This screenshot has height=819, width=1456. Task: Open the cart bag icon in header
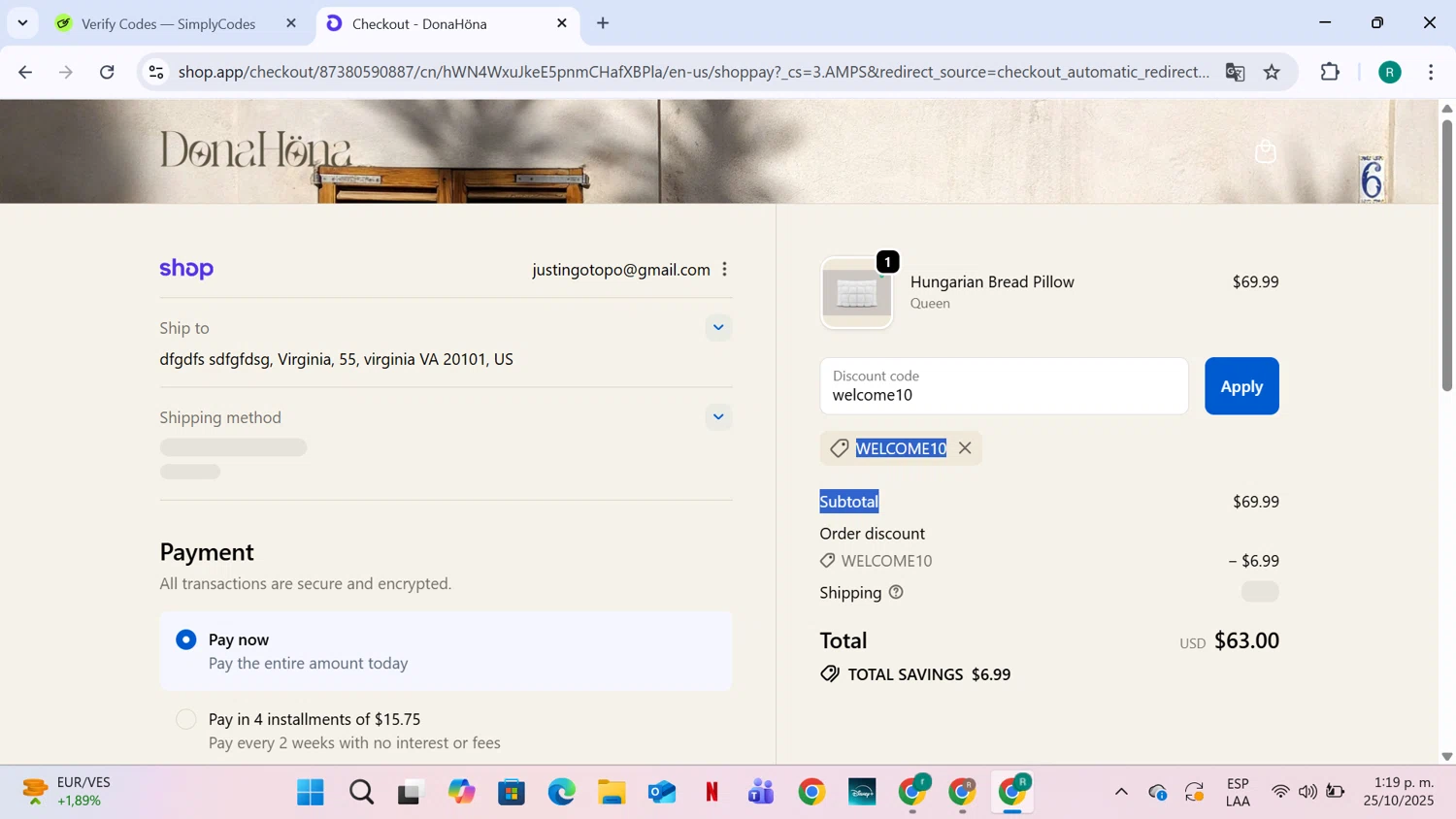[1266, 151]
